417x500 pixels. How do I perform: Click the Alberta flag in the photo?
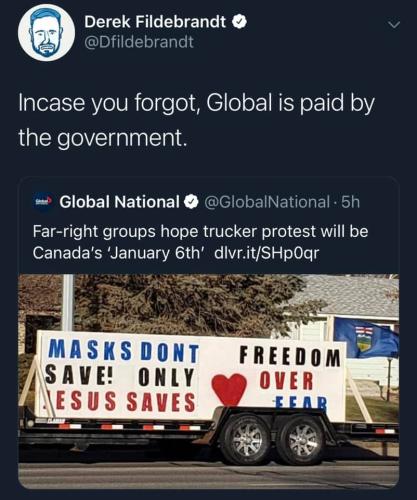[367, 337]
